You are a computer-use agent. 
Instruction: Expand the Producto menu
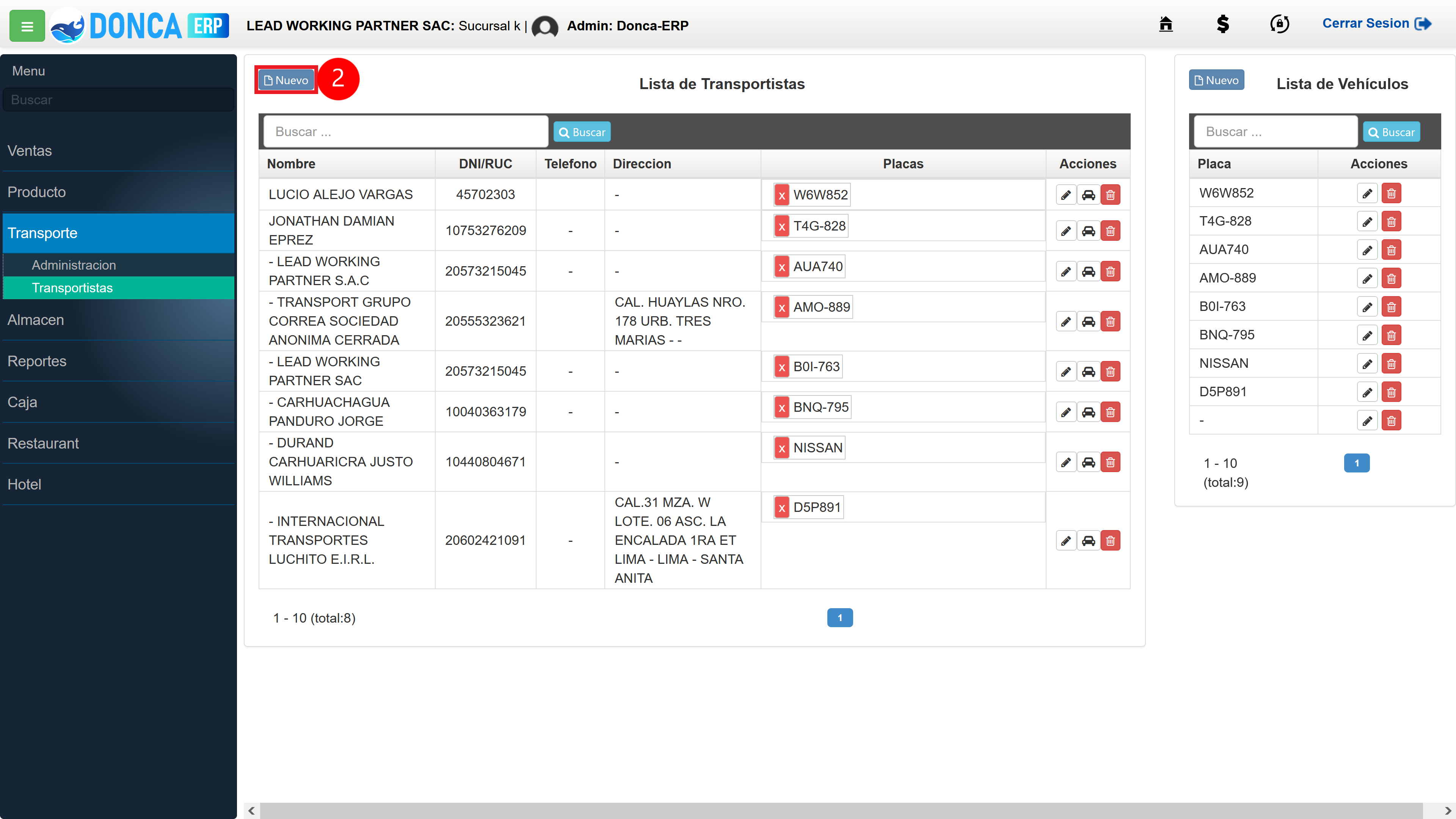tap(119, 192)
